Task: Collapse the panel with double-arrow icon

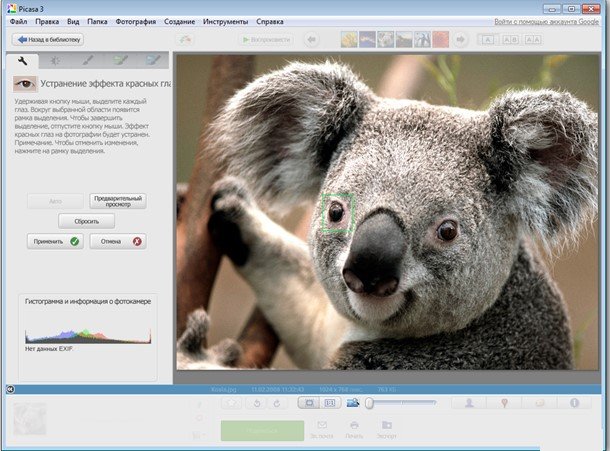Action: [11, 389]
